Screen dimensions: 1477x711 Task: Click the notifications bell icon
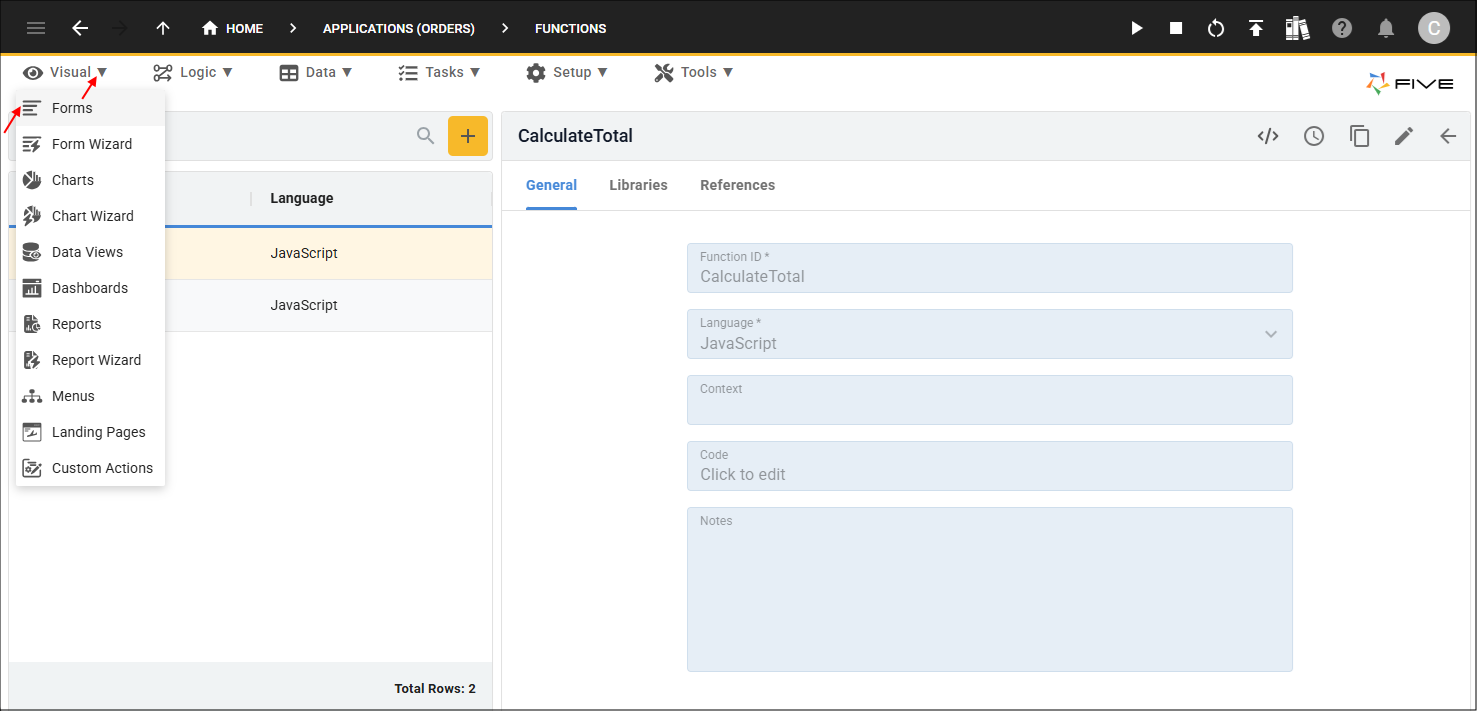[x=1386, y=28]
